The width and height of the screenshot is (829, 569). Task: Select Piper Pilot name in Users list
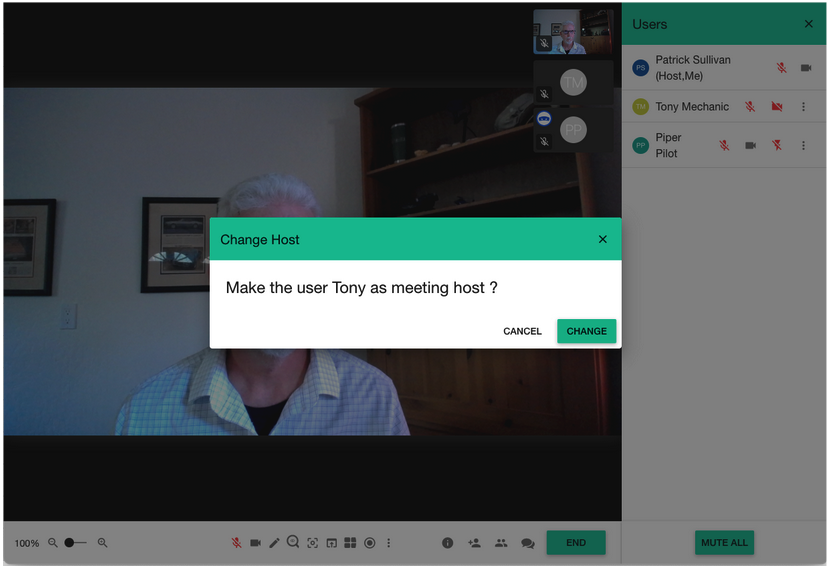pyautogui.click(x=668, y=145)
